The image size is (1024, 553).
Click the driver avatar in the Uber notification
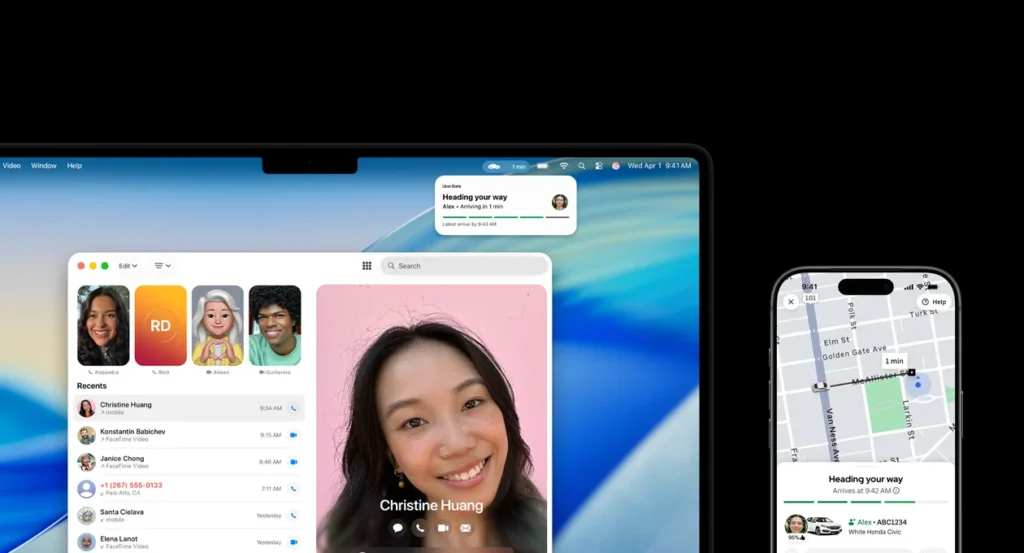560,202
